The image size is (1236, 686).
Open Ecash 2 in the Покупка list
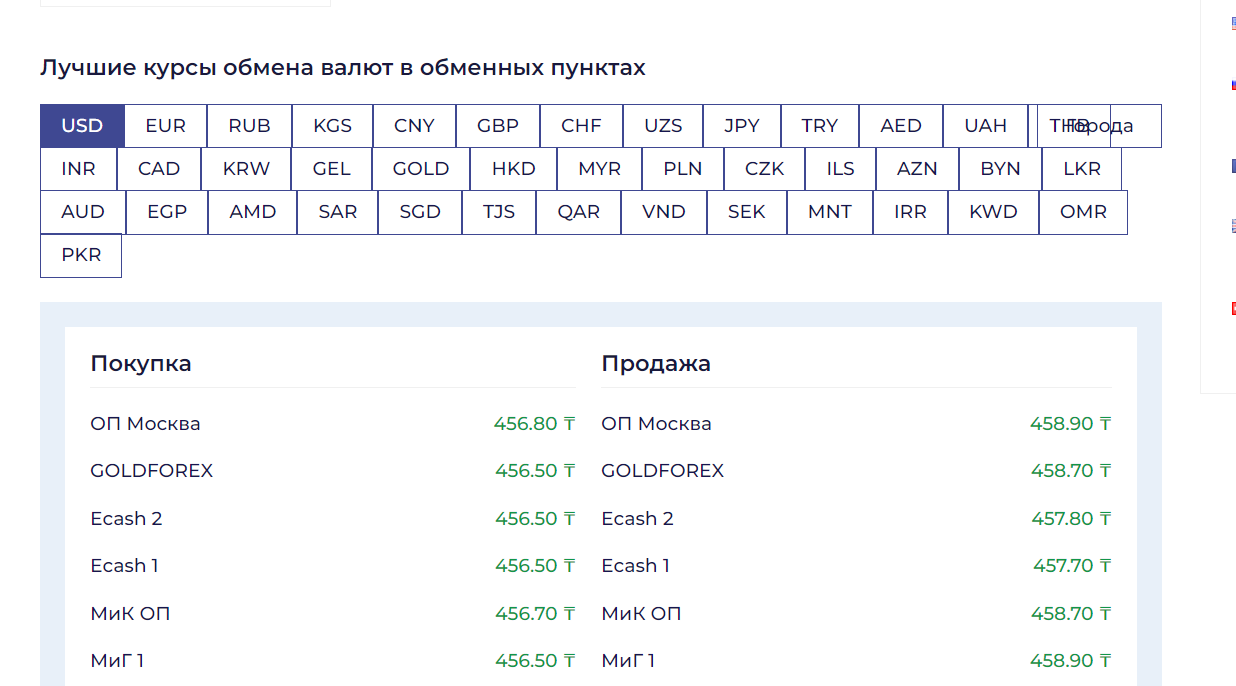tap(126, 519)
